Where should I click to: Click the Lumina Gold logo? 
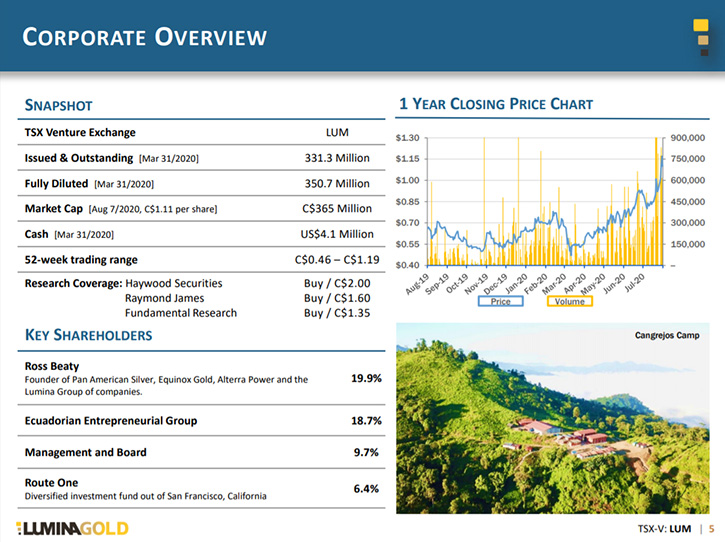tap(72, 528)
